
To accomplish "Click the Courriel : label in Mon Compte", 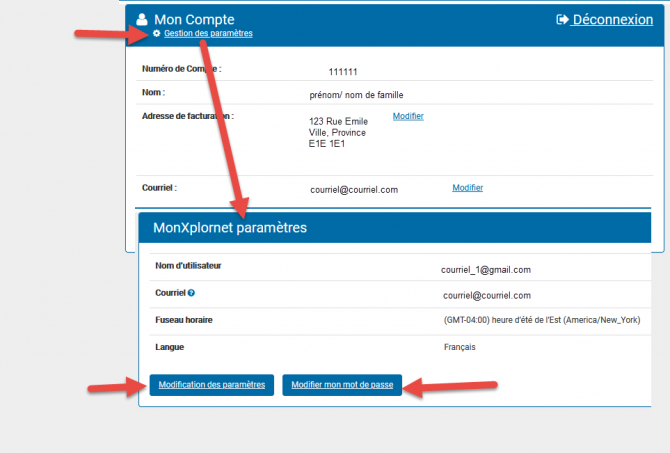I will (159, 188).
